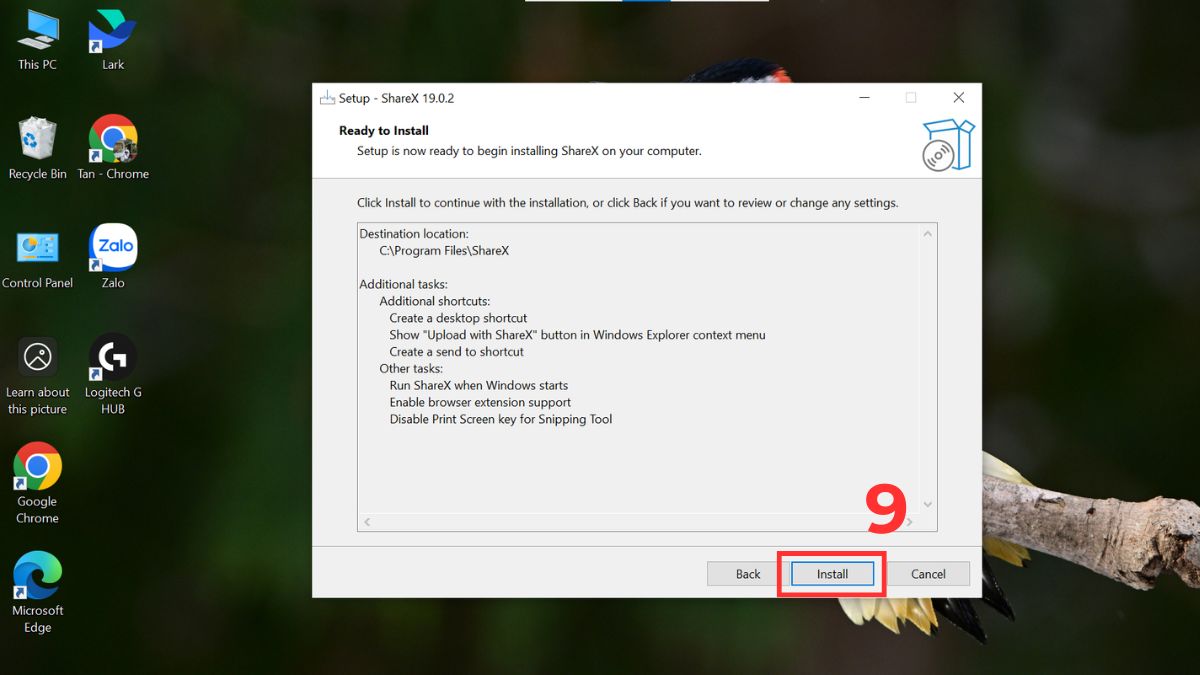Select the Control Panel desktop icon

coord(37,258)
